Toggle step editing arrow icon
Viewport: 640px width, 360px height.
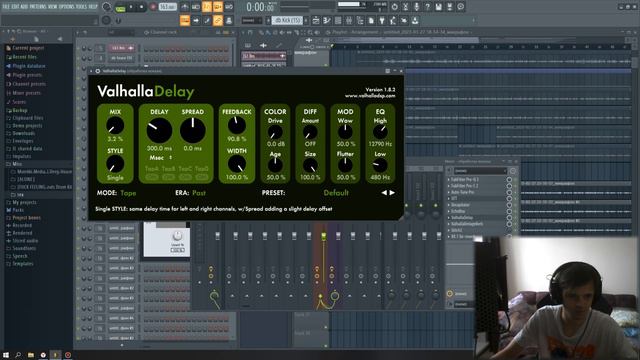click(196, 20)
